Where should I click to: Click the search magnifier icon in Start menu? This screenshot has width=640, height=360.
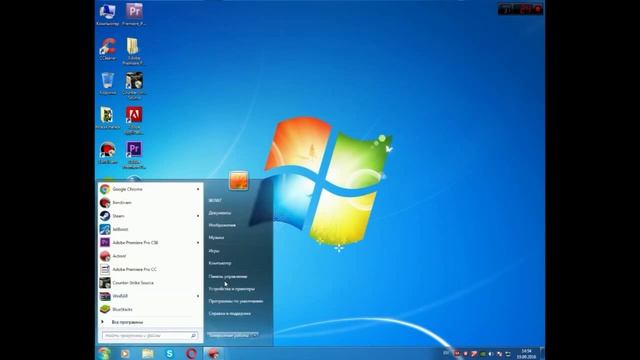[x=193, y=336]
